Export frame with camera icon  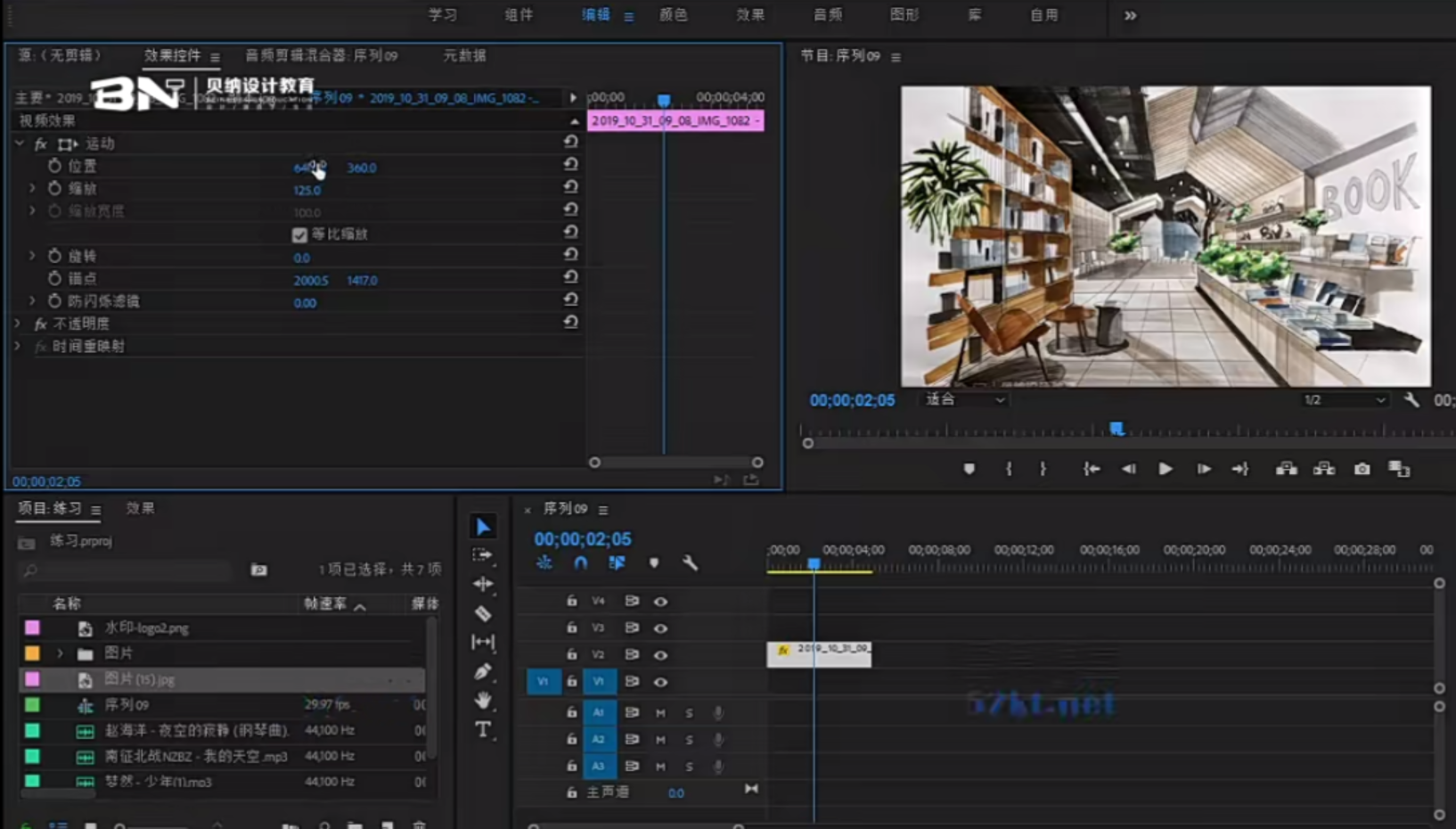1362,469
